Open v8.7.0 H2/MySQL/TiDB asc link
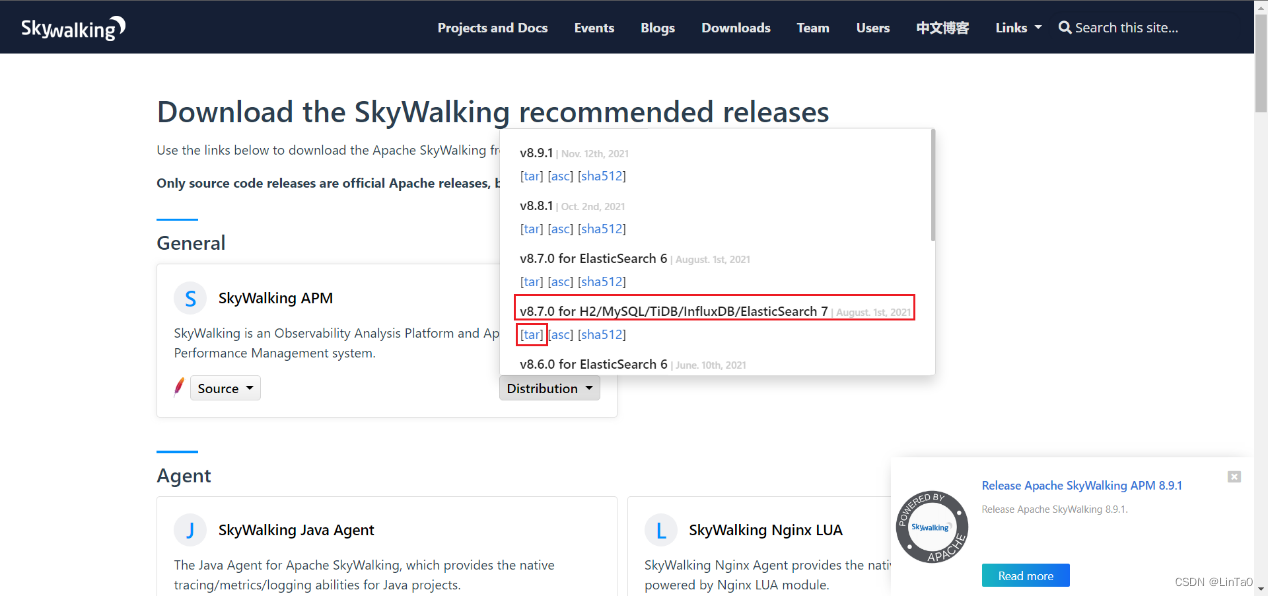1268x596 pixels. (561, 335)
